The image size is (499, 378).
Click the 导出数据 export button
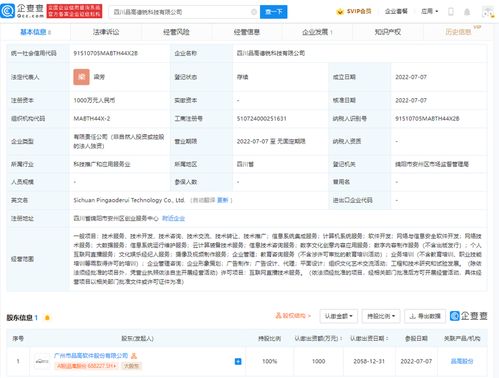tap(425, 316)
